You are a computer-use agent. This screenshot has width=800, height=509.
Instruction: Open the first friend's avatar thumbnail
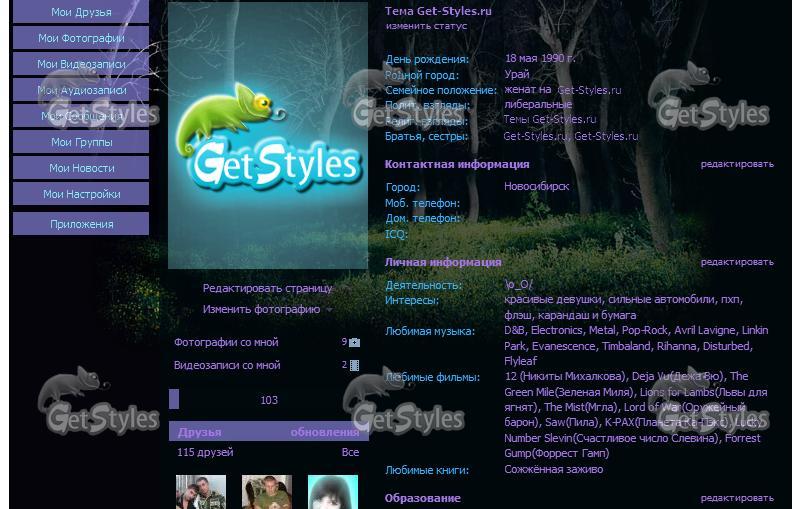201,492
